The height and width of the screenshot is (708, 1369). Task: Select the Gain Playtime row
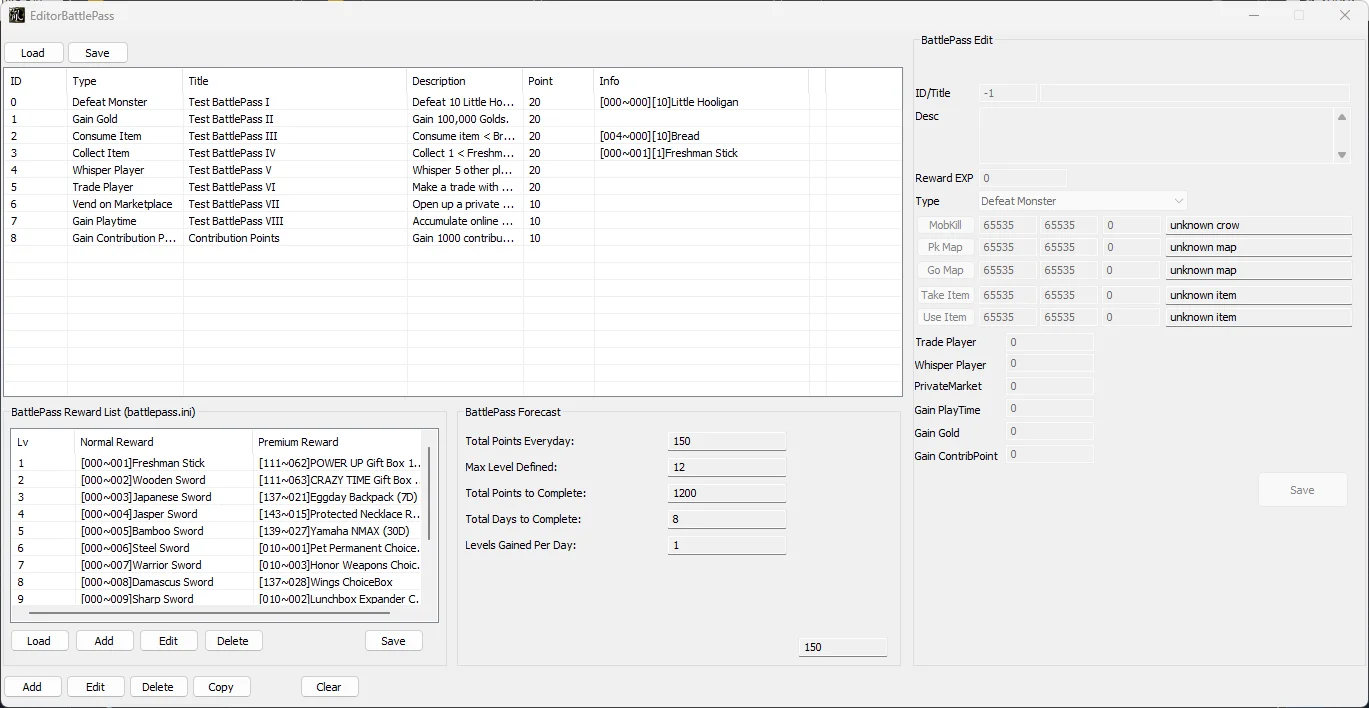[x=453, y=221]
